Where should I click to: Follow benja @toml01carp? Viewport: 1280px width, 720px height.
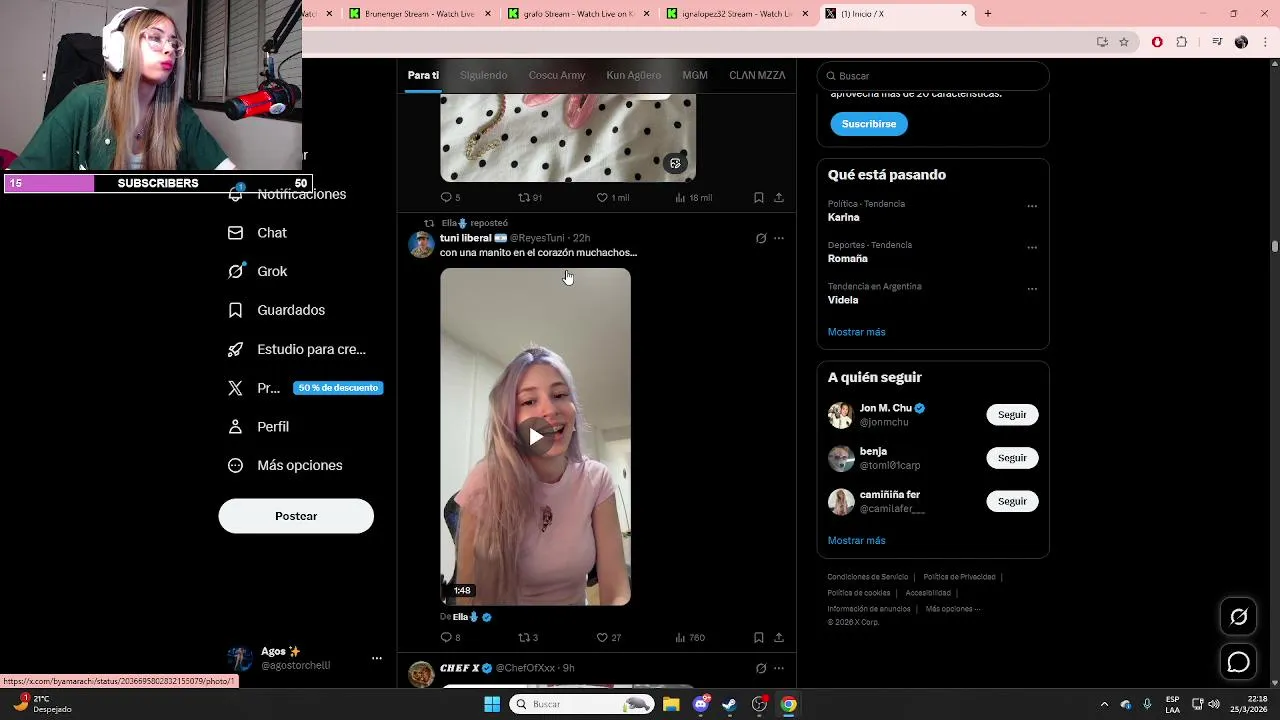(1012, 458)
